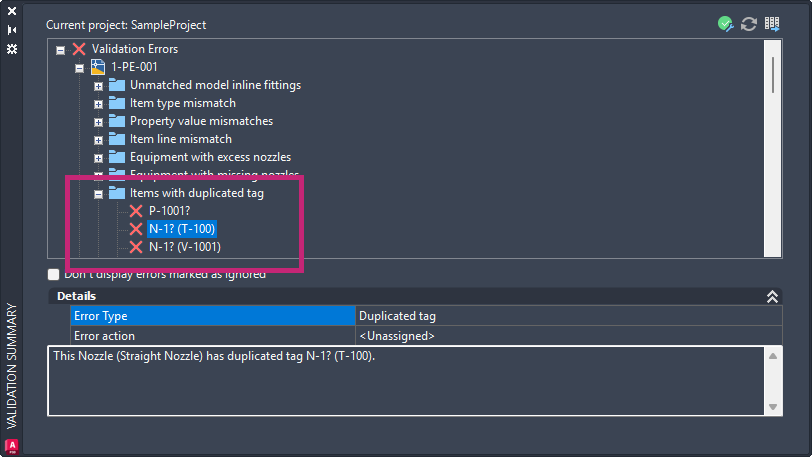Click the 1-PE-001 drawing icon
Screen dimensions: 812x457
[x=98, y=67]
